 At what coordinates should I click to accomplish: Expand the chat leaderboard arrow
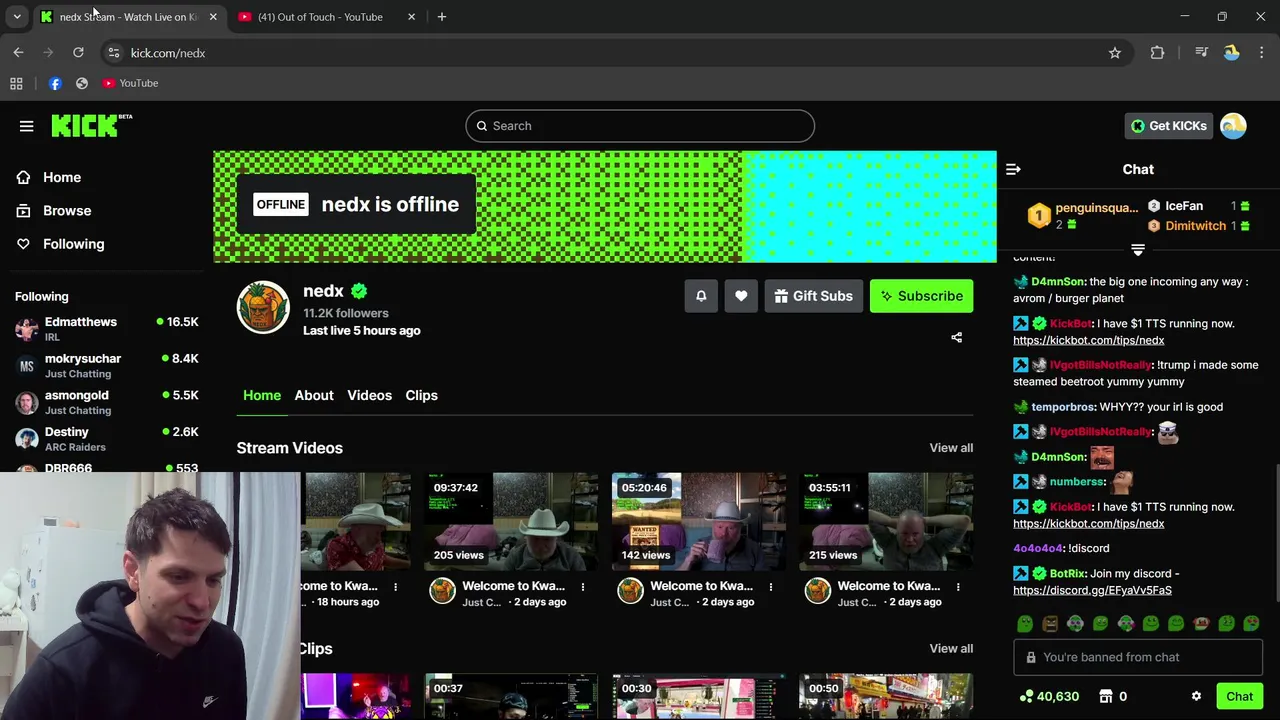[1138, 250]
